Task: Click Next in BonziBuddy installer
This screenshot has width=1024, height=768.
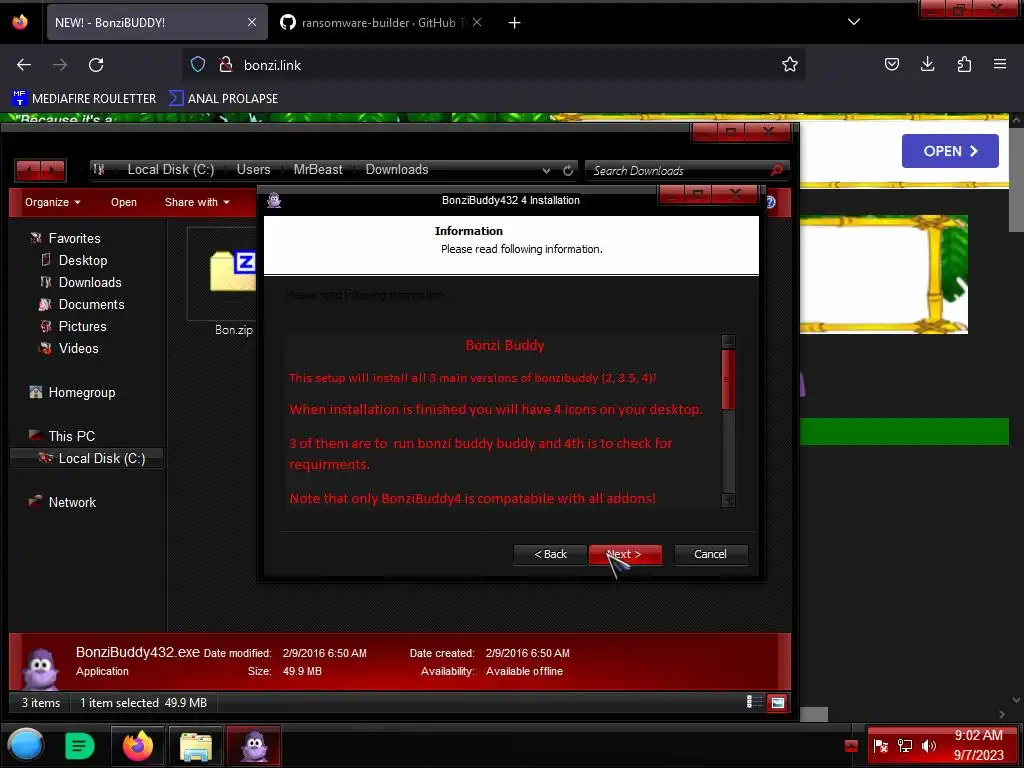Action: point(625,554)
